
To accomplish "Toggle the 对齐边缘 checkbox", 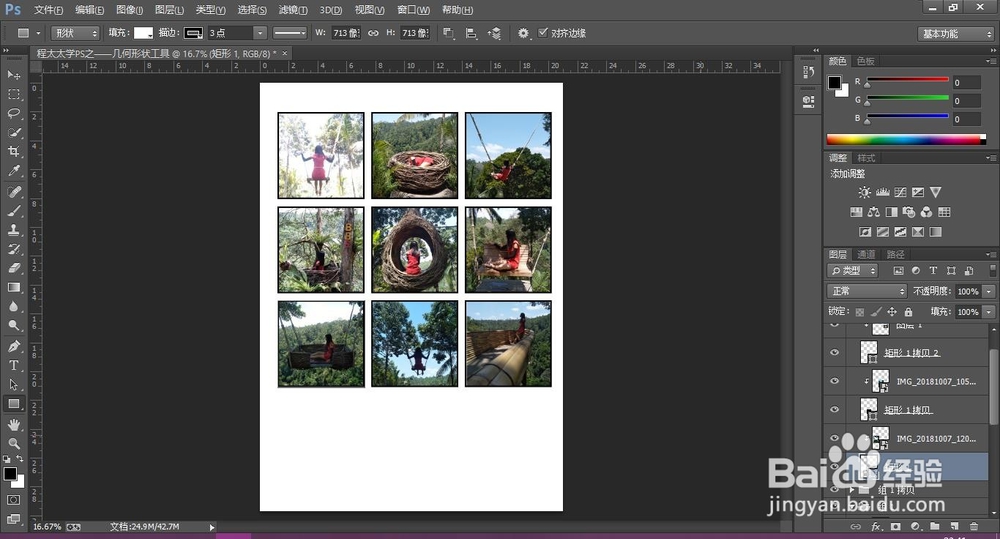I will click(543, 33).
